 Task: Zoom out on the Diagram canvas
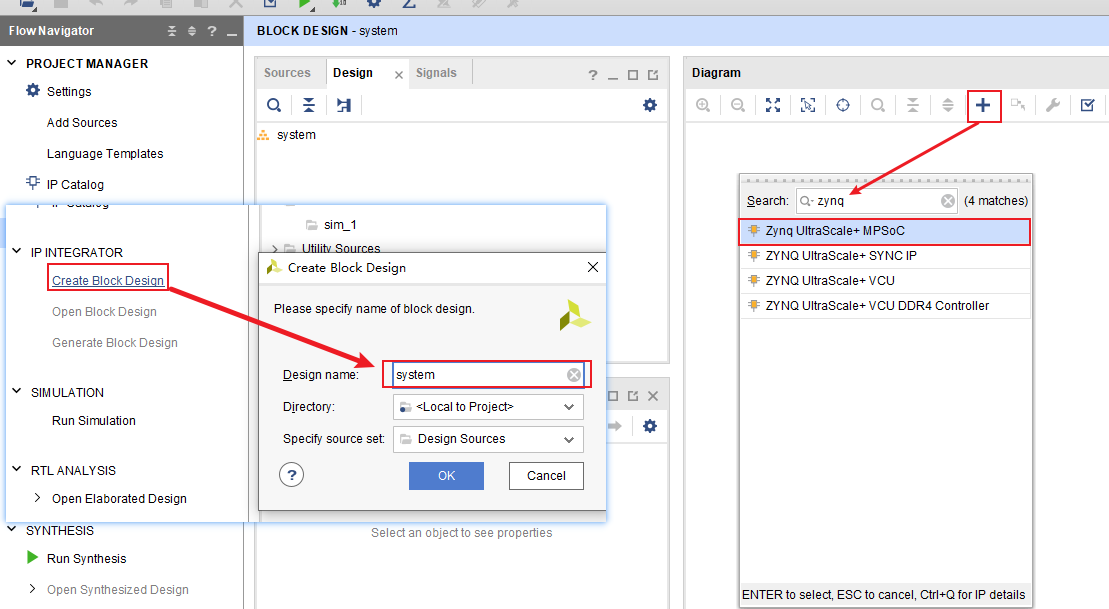(x=738, y=105)
